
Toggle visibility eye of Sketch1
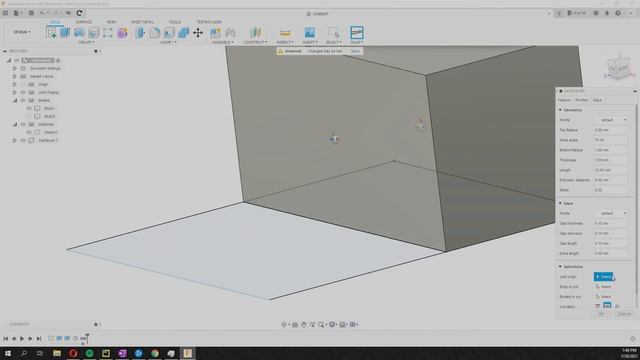(x=29, y=132)
